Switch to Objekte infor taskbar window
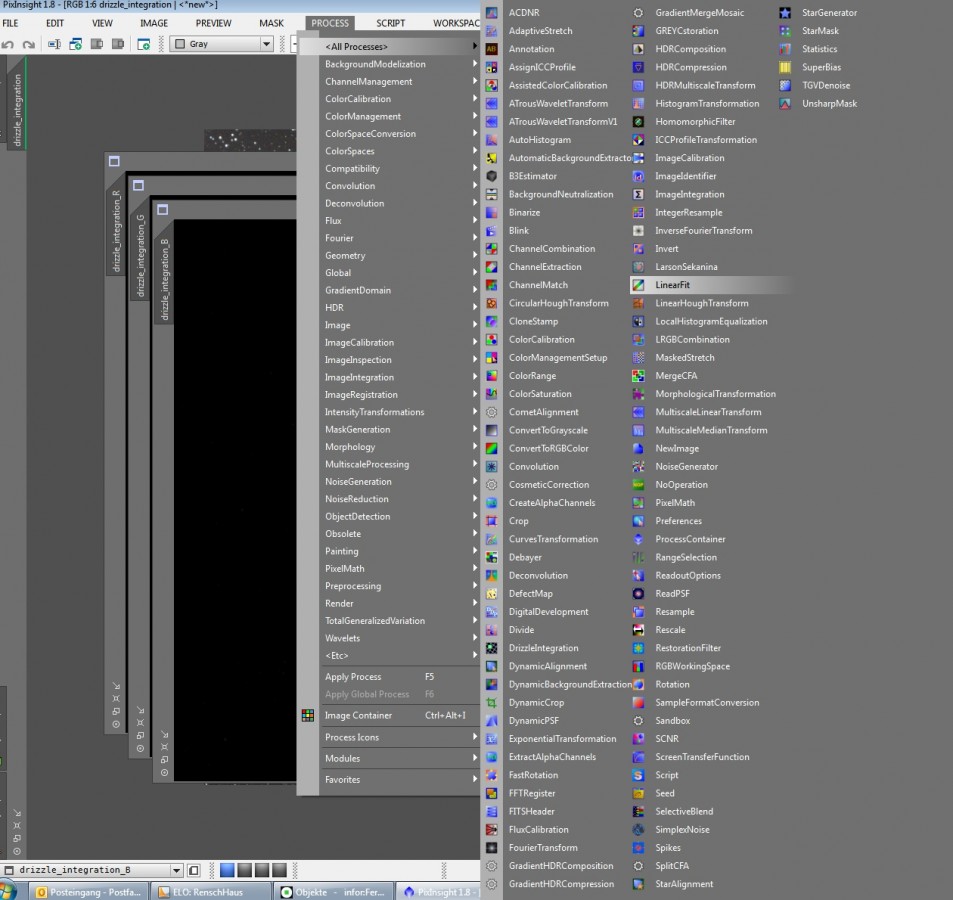 335,891
